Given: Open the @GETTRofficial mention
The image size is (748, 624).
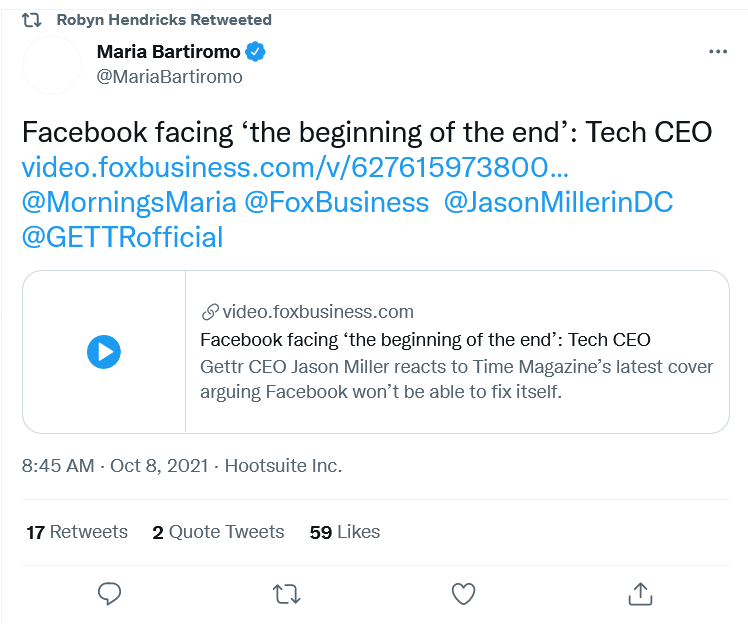Looking at the screenshot, I should coord(123,237).
